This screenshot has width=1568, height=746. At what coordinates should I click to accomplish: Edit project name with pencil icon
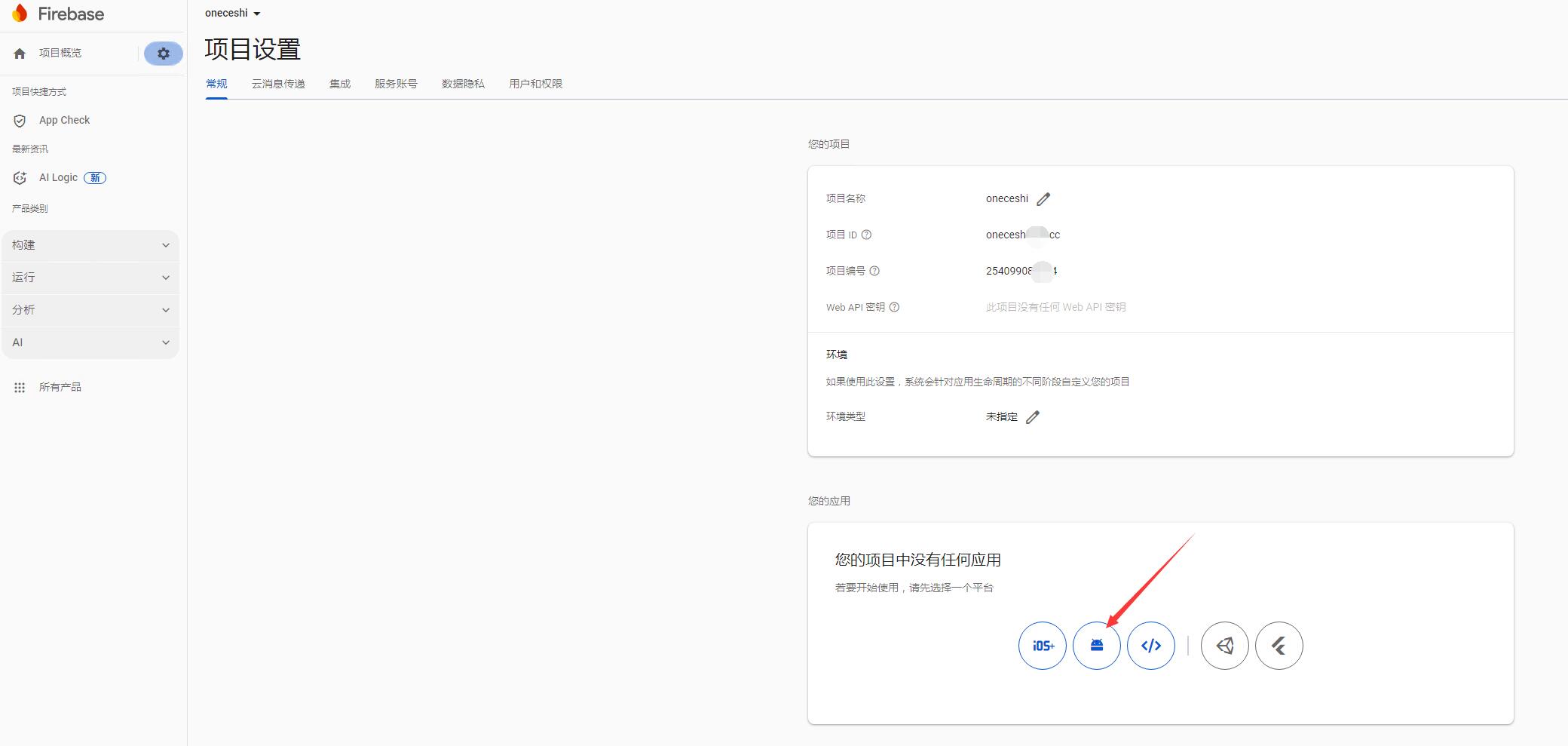click(1043, 199)
